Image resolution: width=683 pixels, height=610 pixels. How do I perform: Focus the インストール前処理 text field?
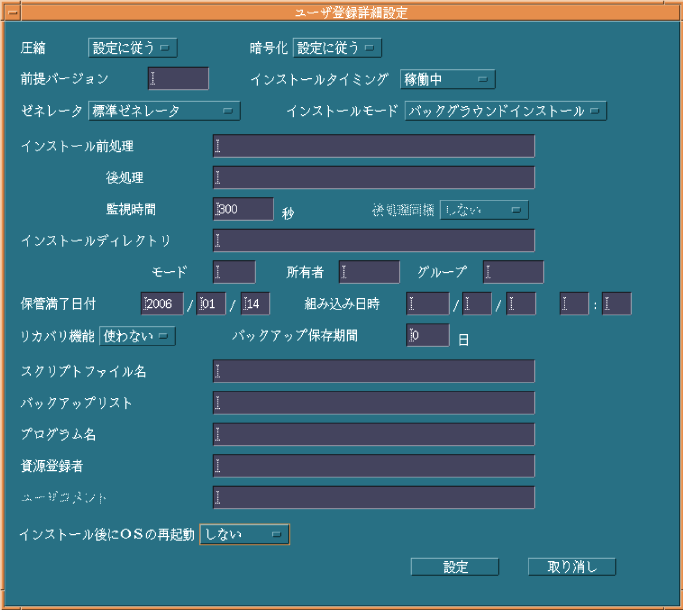pyautogui.click(x=374, y=147)
